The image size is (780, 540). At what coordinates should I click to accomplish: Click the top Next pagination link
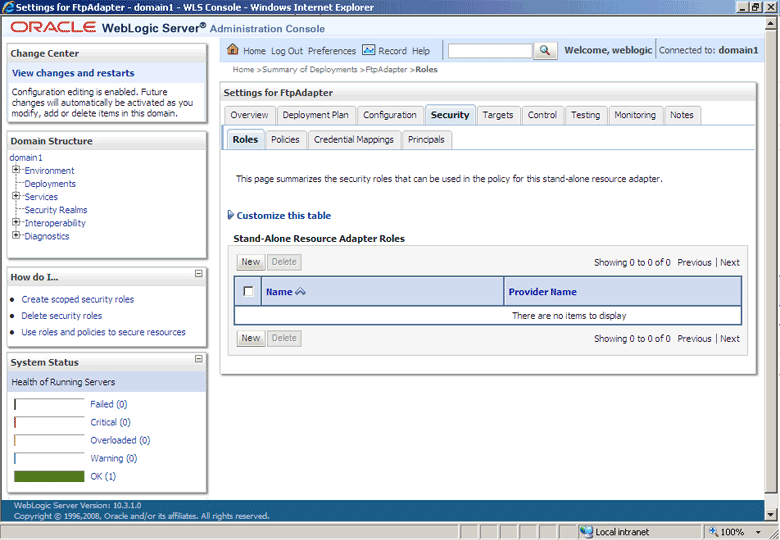click(x=730, y=263)
